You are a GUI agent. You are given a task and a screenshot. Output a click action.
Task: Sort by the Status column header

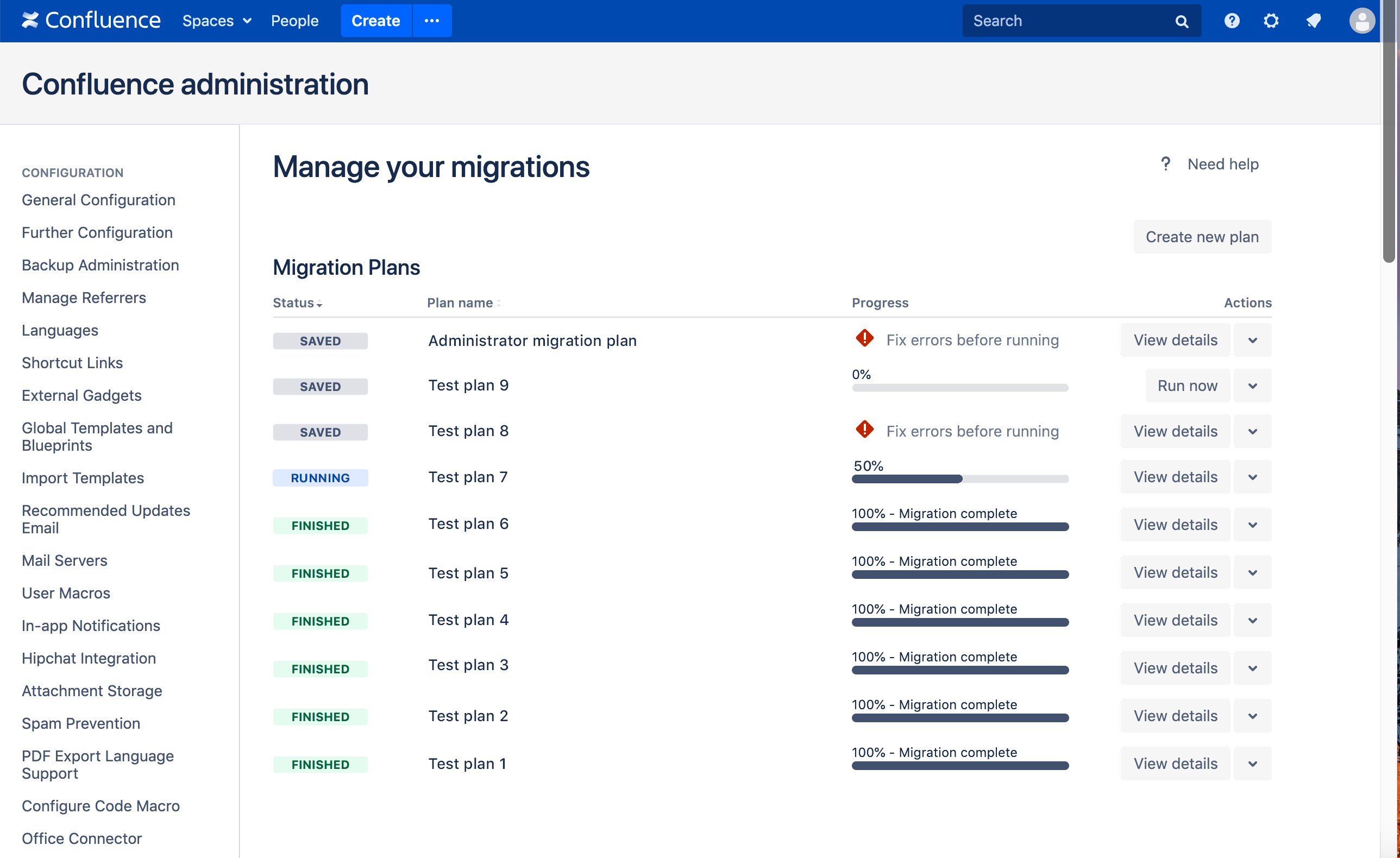click(x=297, y=303)
